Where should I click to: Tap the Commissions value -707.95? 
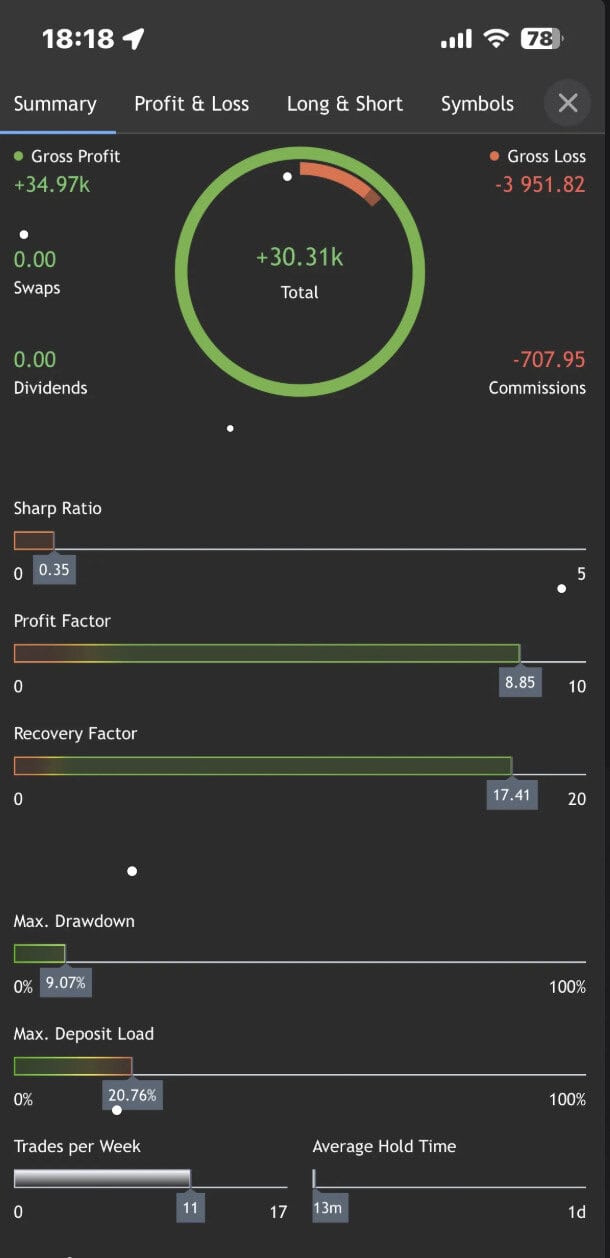[x=548, y=359]
